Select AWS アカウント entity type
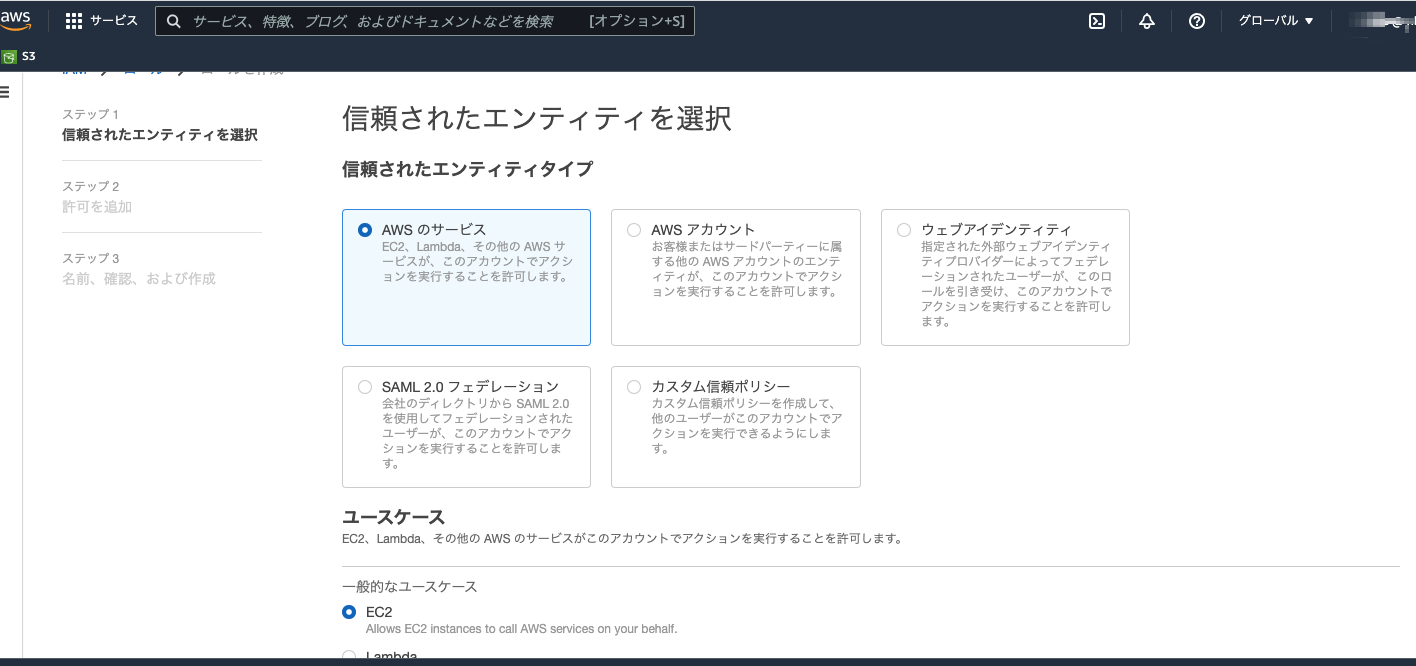 tap(736, 277)
